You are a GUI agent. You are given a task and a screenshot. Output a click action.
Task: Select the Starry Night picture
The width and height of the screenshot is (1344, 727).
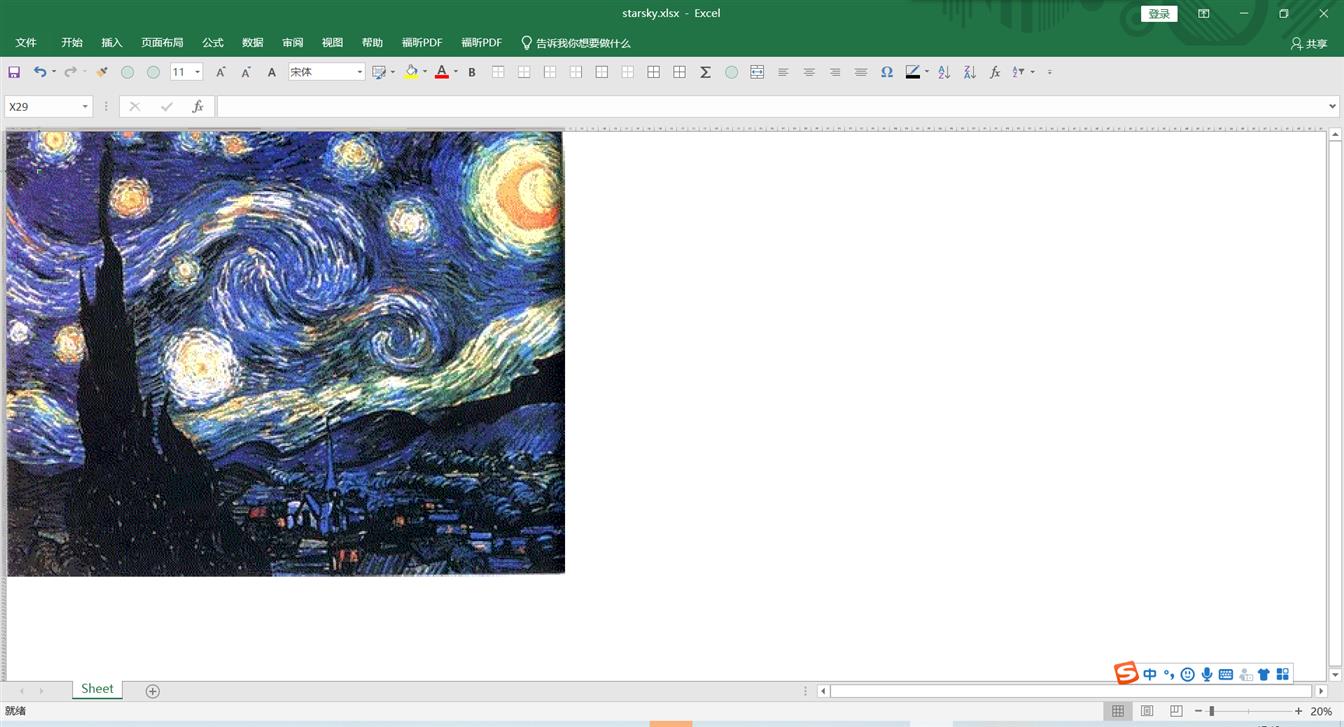pos(286,353)
